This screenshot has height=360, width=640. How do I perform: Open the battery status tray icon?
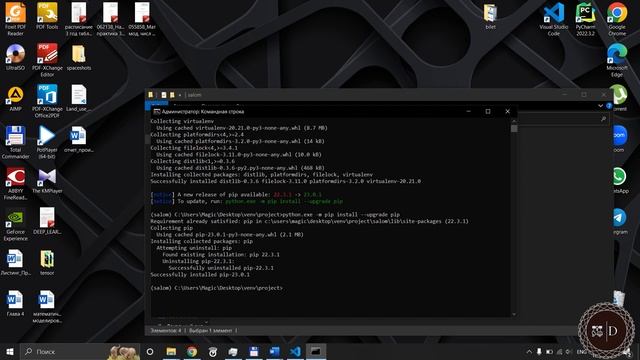coord(549,351)
